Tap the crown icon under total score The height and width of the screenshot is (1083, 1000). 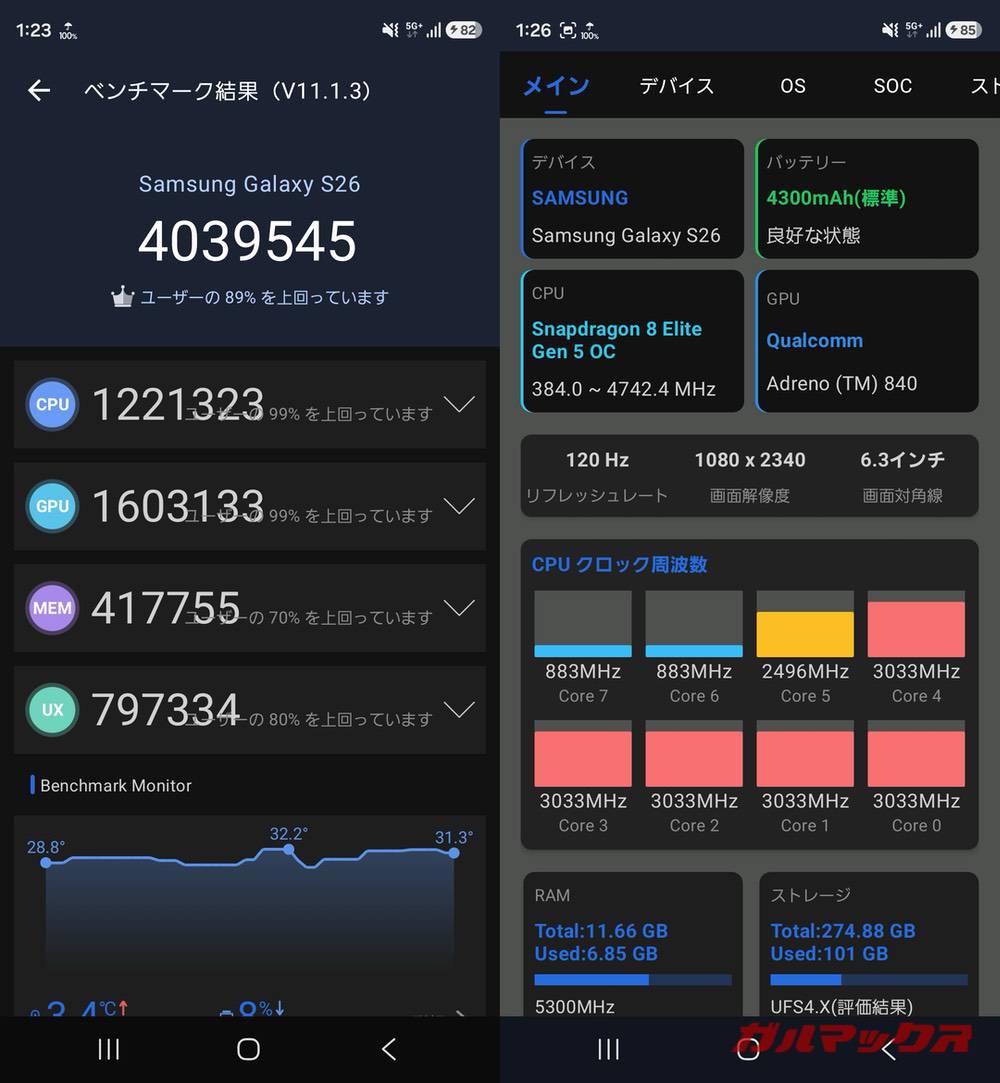point(122,297)
